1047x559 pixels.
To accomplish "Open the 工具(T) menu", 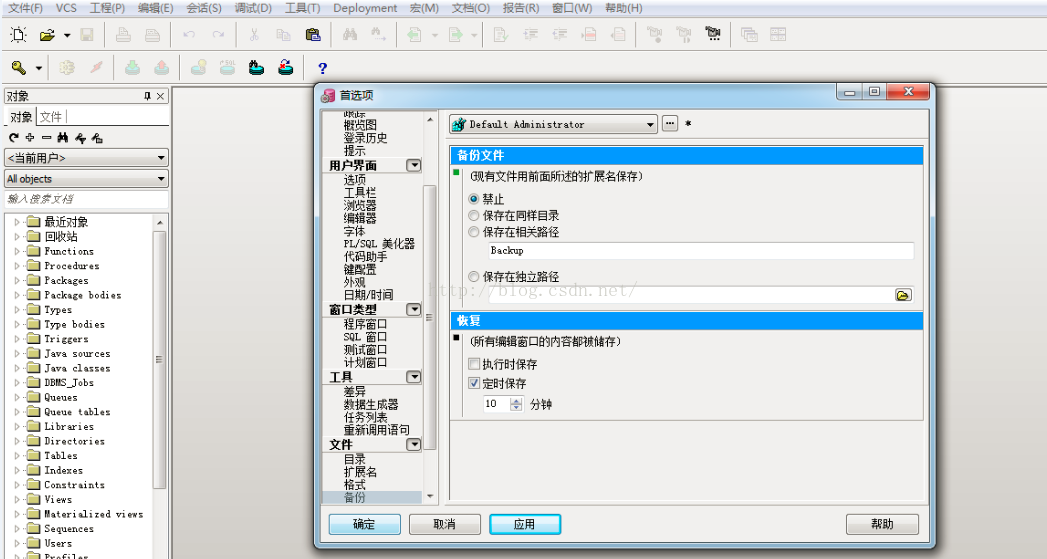I will click(302, 8).
